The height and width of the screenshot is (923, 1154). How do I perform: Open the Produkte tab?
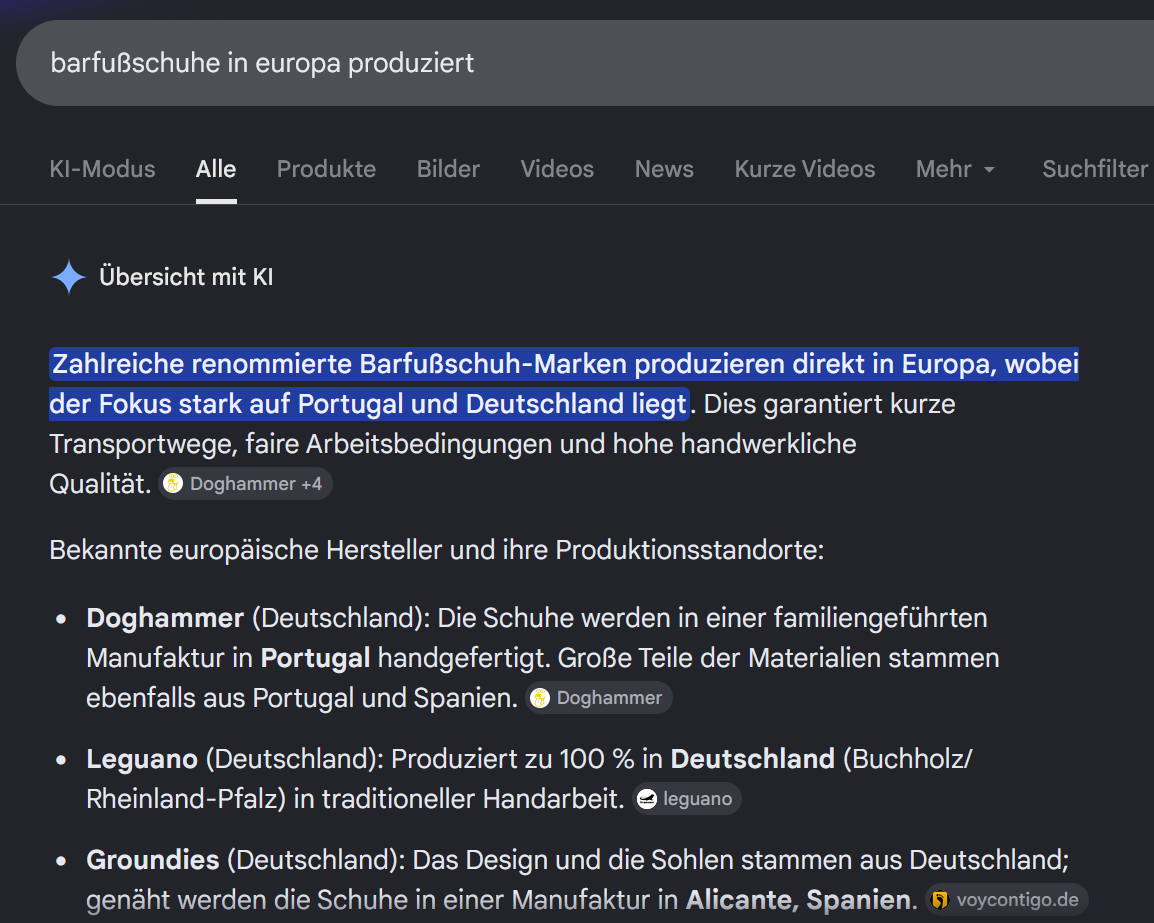[x=326, y=169]
